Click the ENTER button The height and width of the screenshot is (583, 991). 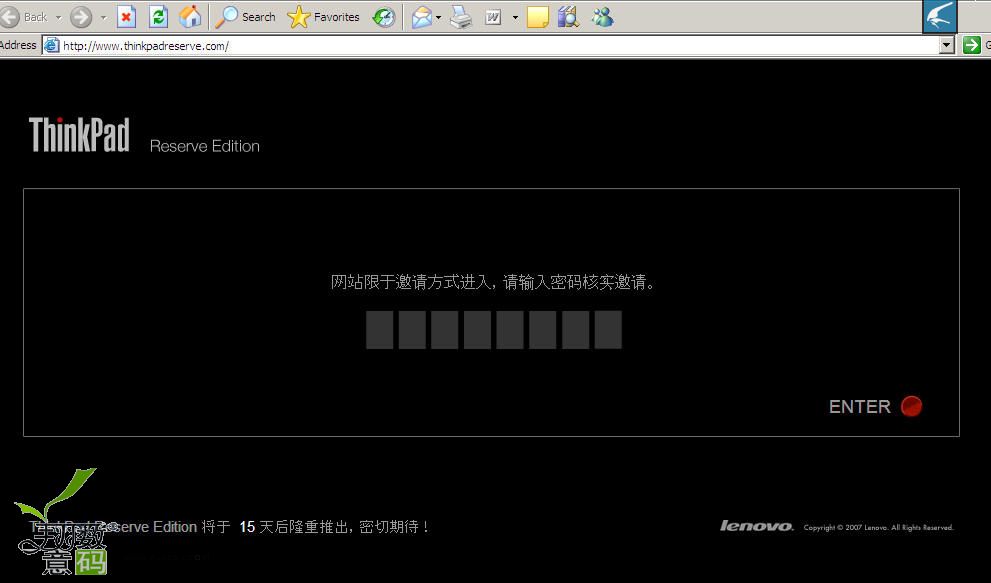(860, 407)
